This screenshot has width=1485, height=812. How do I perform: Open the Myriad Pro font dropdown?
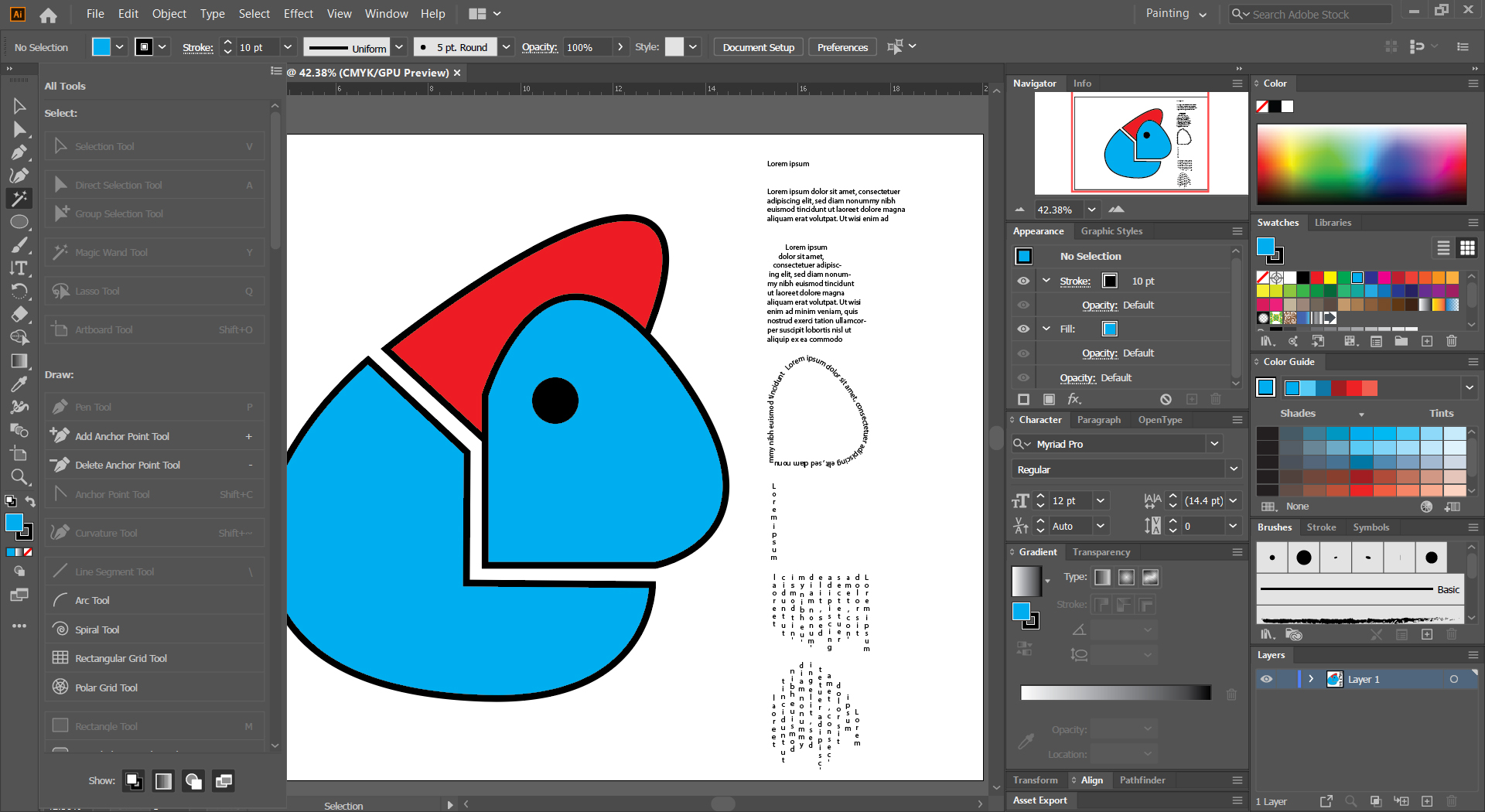[1214, 444]
